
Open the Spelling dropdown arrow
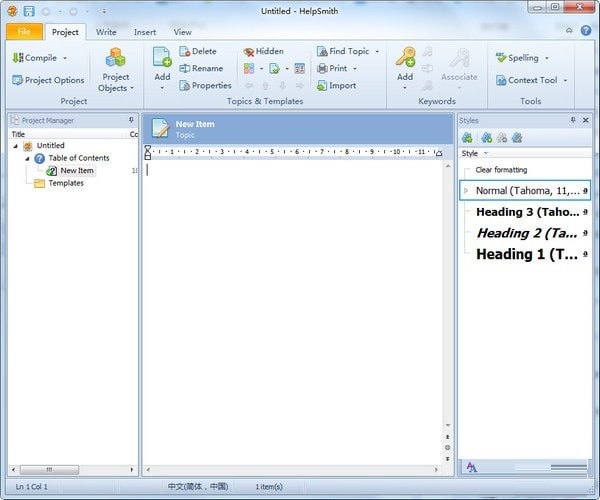(x=547, y=58)
